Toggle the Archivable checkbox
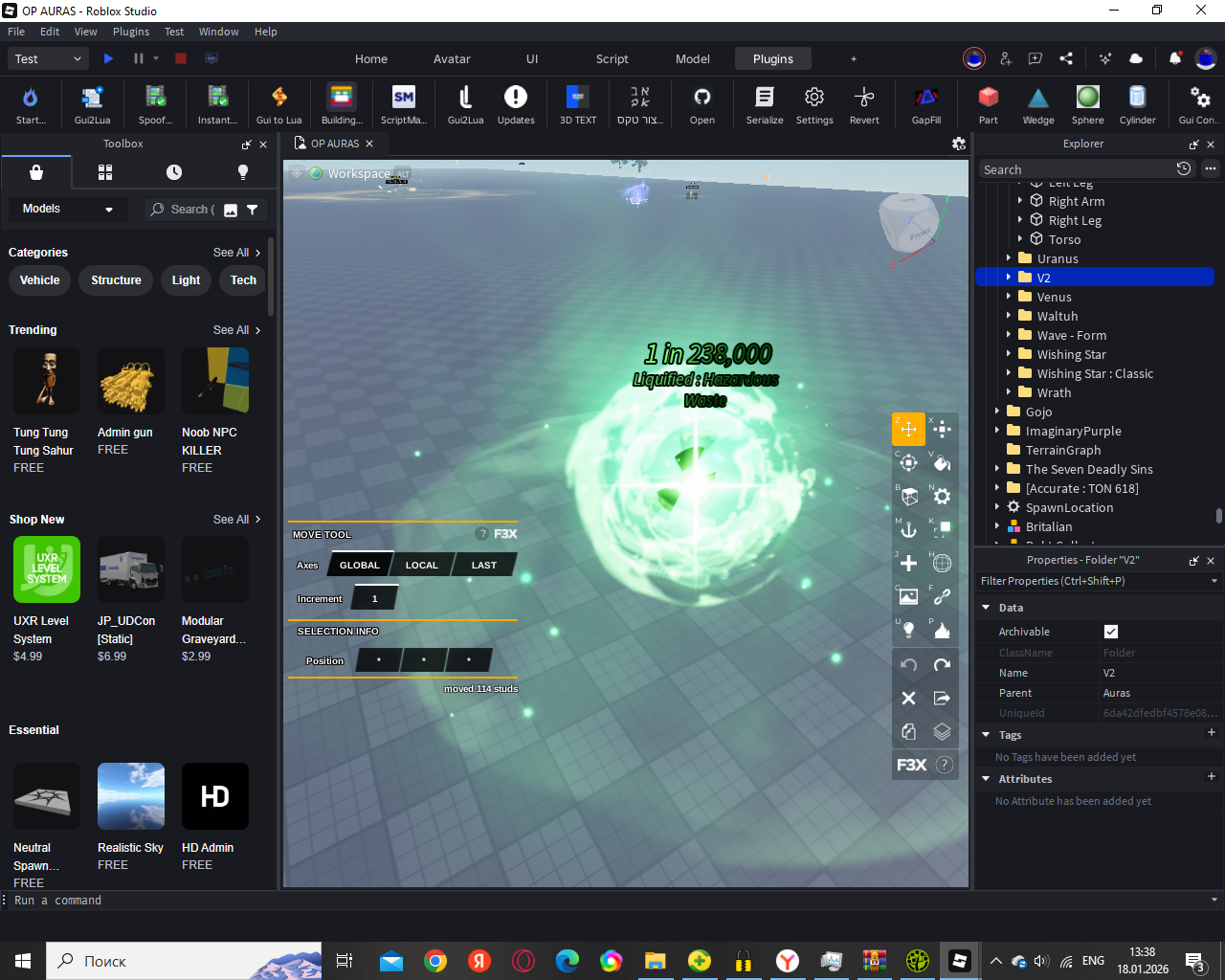Image resolution: width=1225 pixels, height=980 pixels. click(x=1111, y=632)
